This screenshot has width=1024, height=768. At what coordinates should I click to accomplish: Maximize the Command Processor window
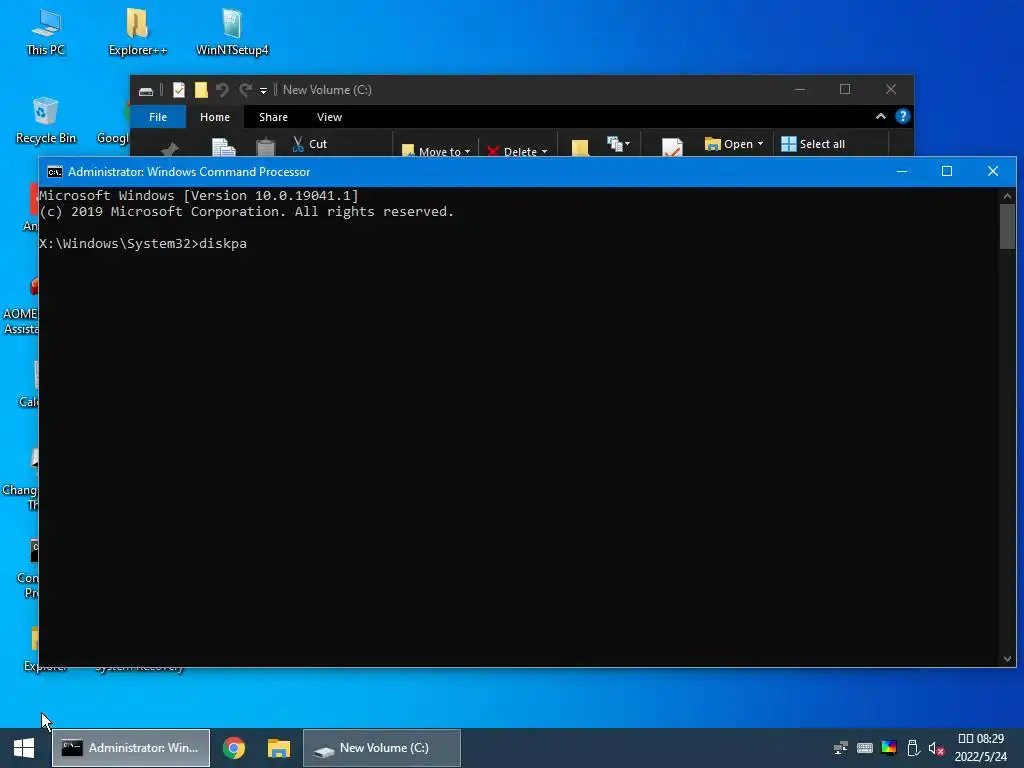click(946, 171)
